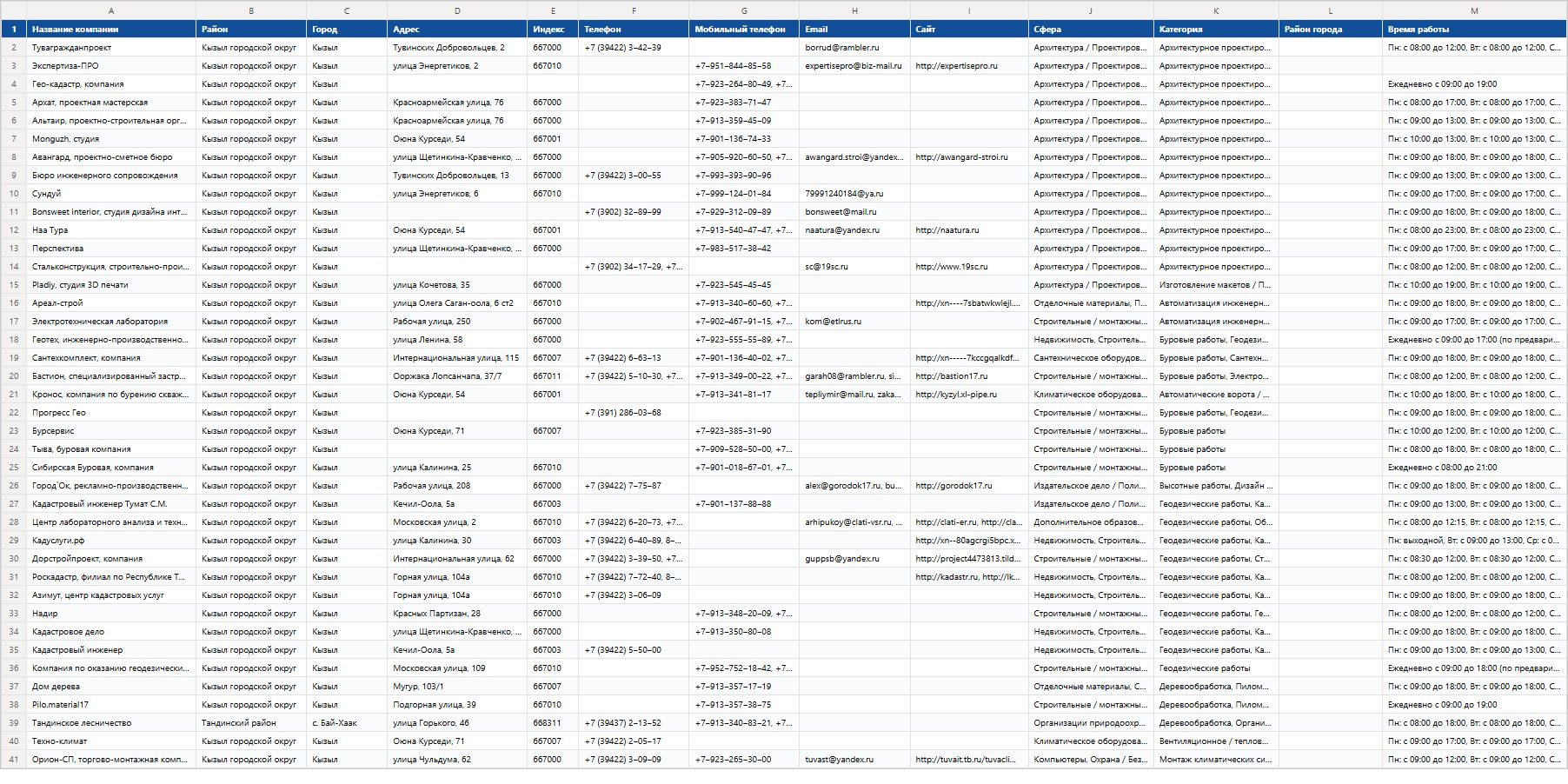
Task: Select the address 'улица Горького, 46'
Action: pos(457,723)
